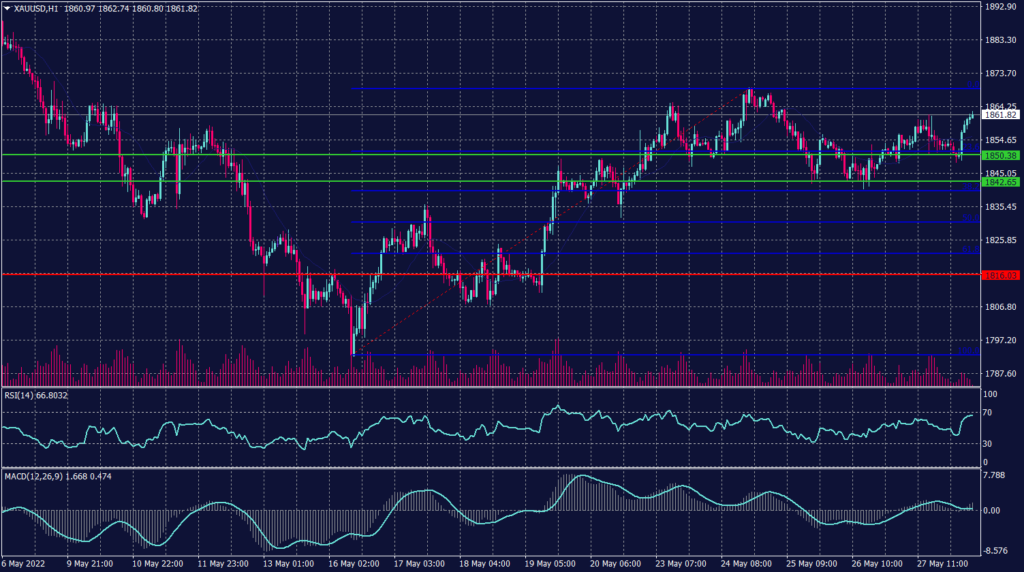Click the Fibonacci 100.0 level label
The width and height of the screenshot is (1024, 572).
968,351
